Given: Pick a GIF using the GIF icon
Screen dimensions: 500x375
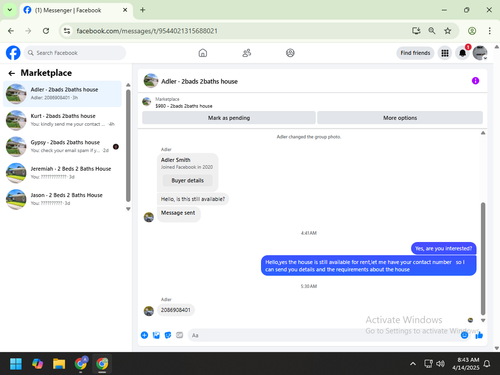Looking at the screenshot, I should tap(180, 335).
